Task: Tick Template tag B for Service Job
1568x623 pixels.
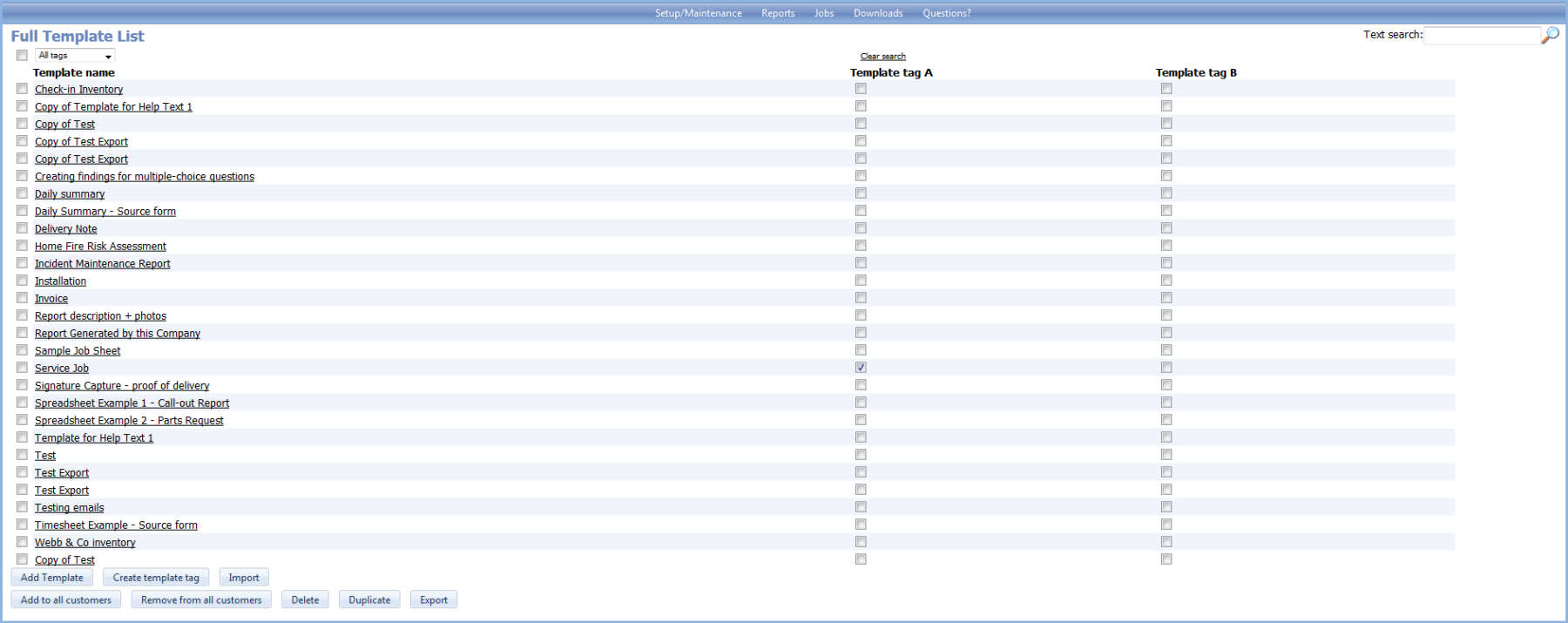Action: coord(1166,368)
